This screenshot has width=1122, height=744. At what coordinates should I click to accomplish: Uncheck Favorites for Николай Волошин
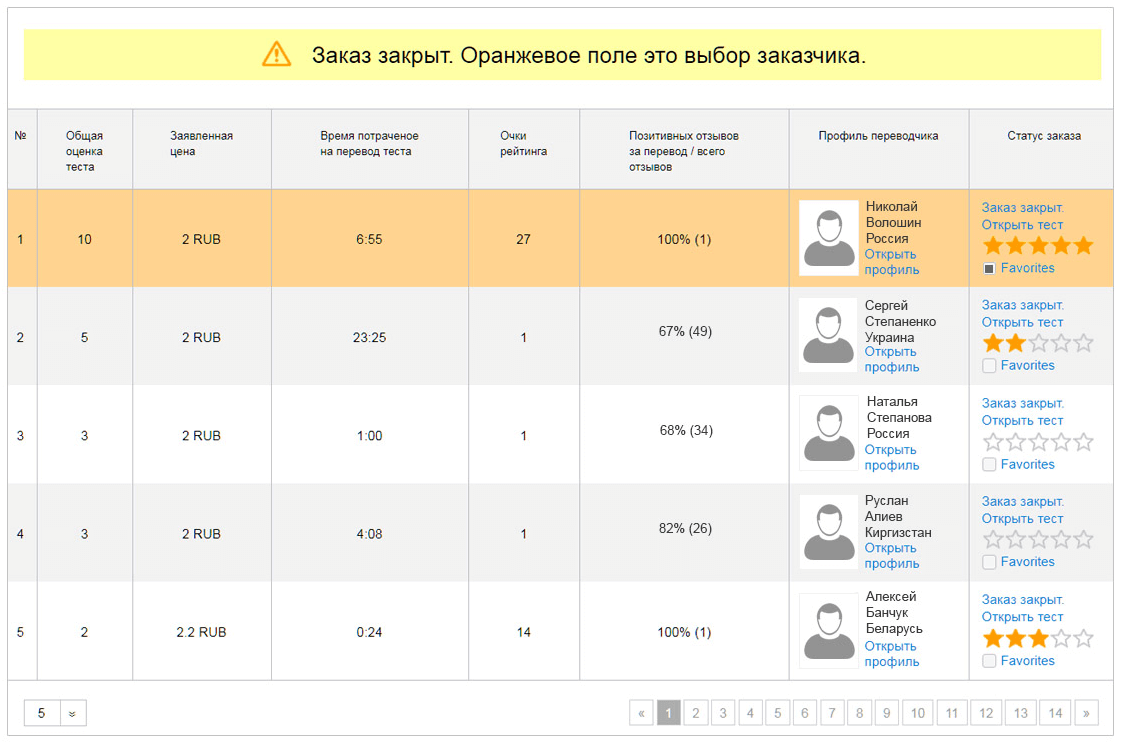[x=989, y=269]
